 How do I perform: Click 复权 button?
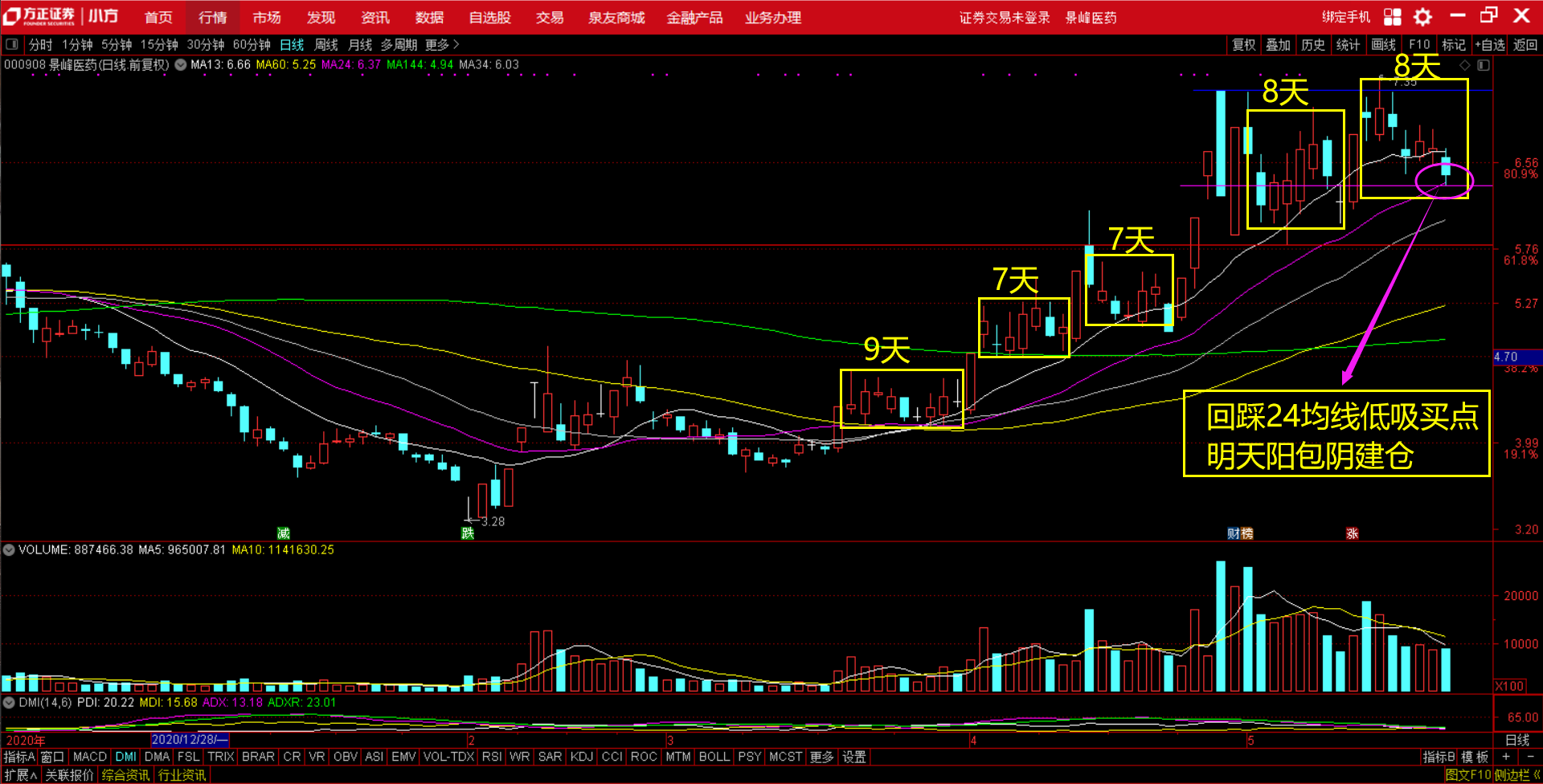pos(1244,45)
